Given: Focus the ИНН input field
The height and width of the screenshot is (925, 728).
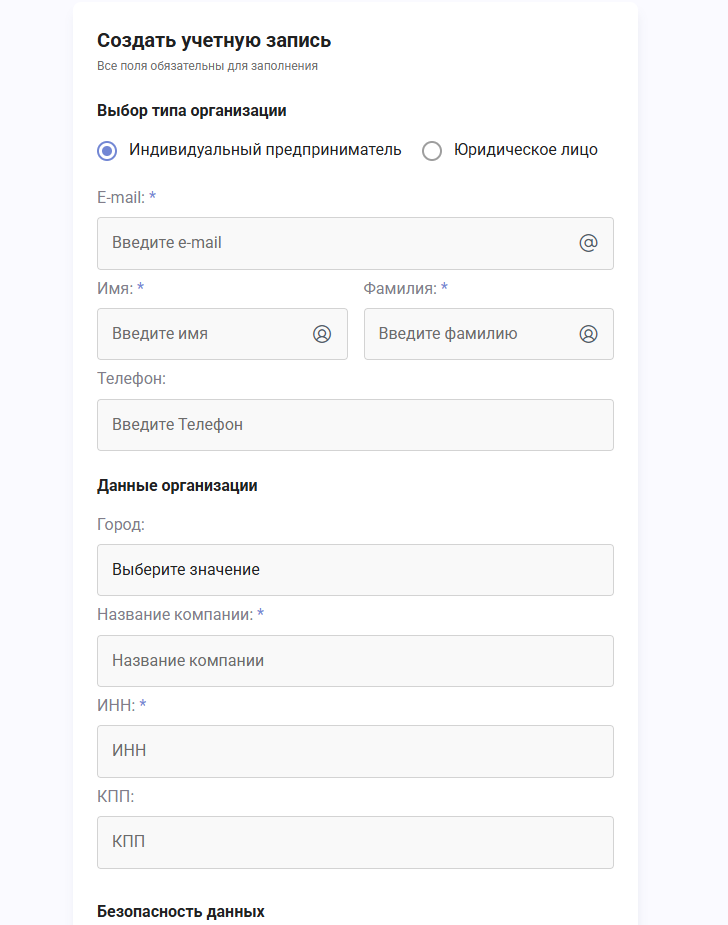Looking at the screenshot, I should pyautogui.click(x=355, y=751).
